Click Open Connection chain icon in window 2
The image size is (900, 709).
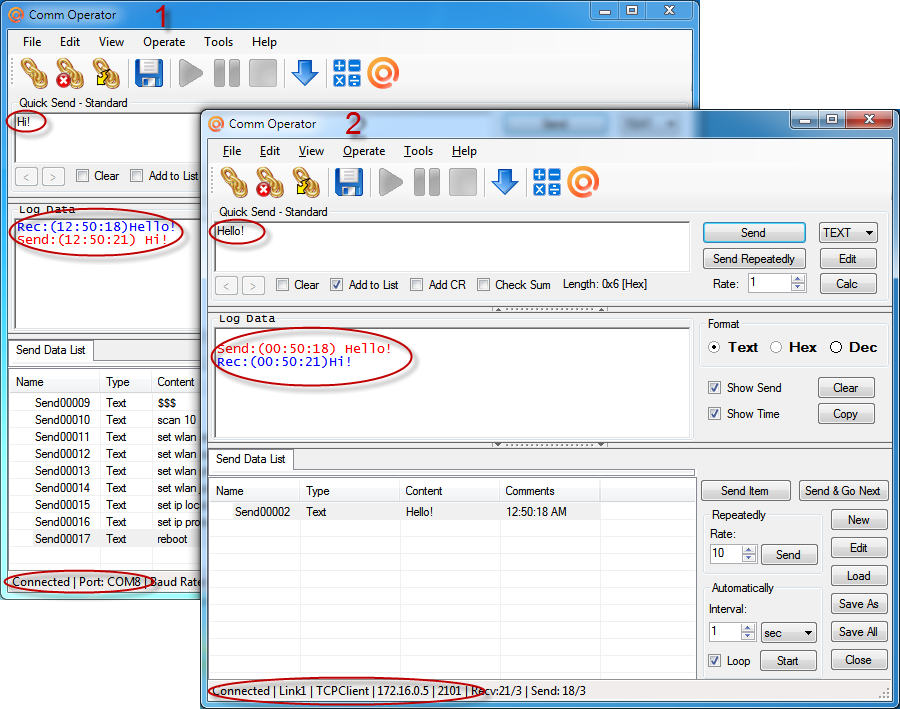(x=234, y=182)
